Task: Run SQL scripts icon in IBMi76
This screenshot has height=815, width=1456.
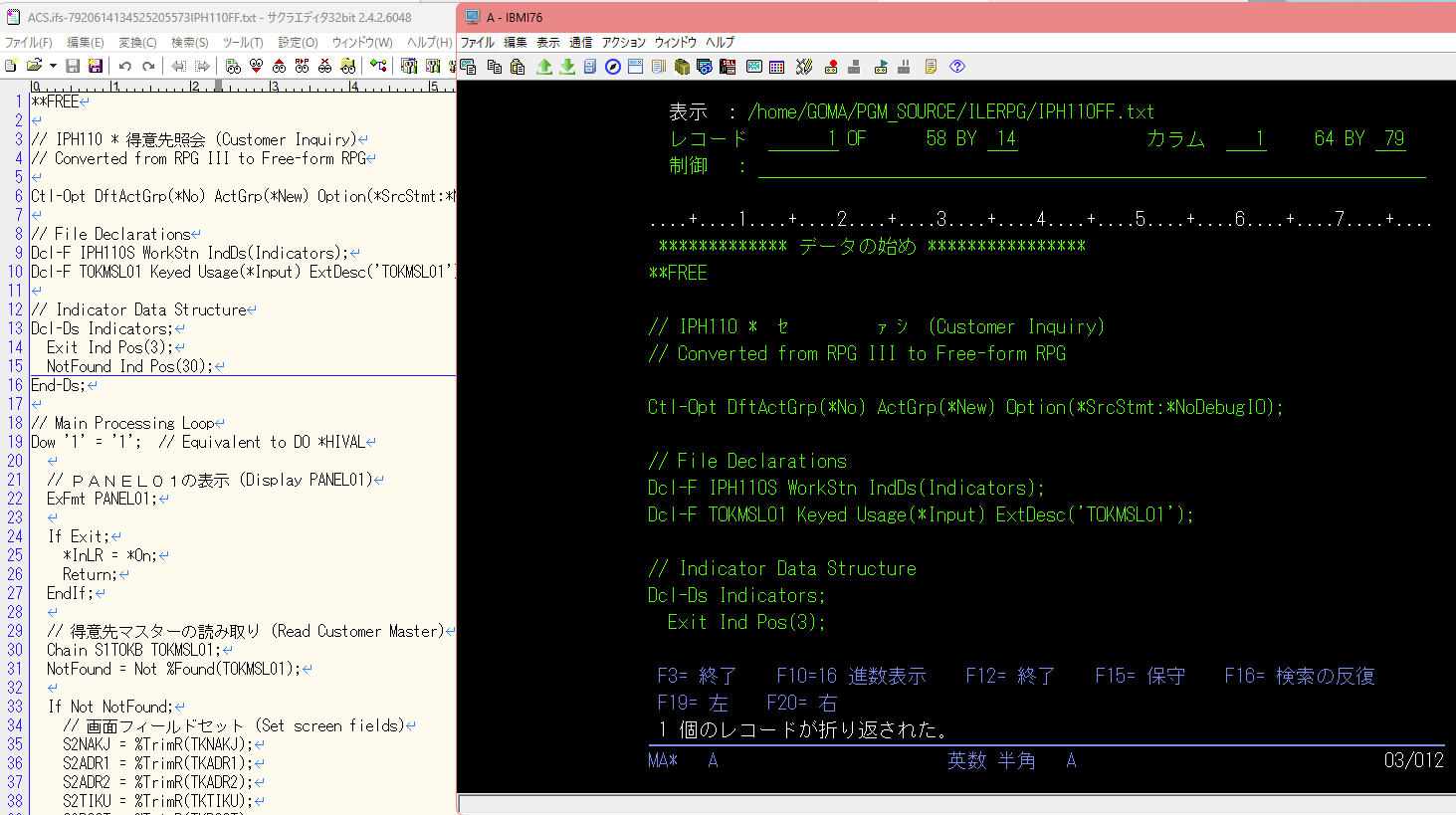Action: [728, 67]
